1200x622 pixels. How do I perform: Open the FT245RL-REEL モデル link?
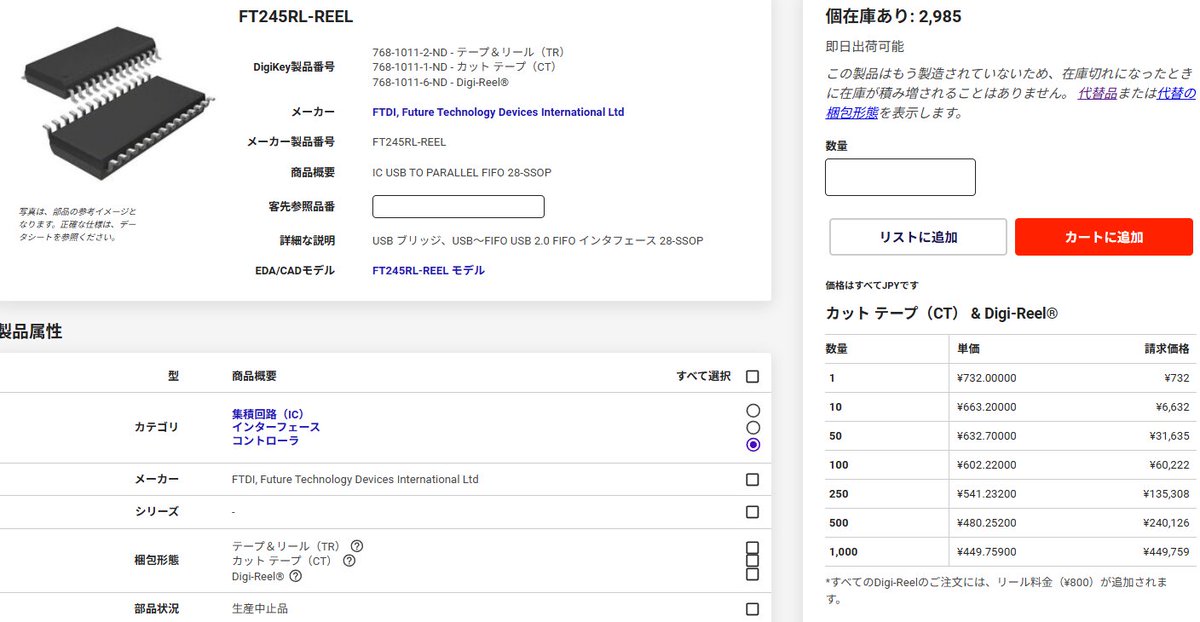pyautogui.click(x=428, y=271)
